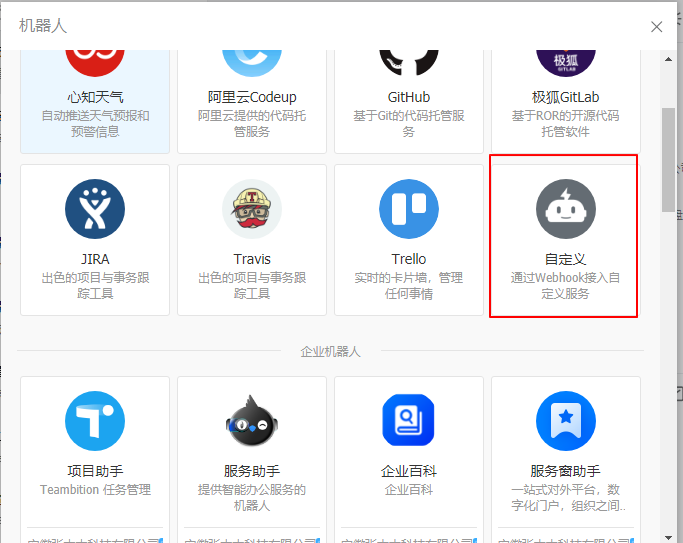Click the vertical scrollbar thumb

(668, 160)
